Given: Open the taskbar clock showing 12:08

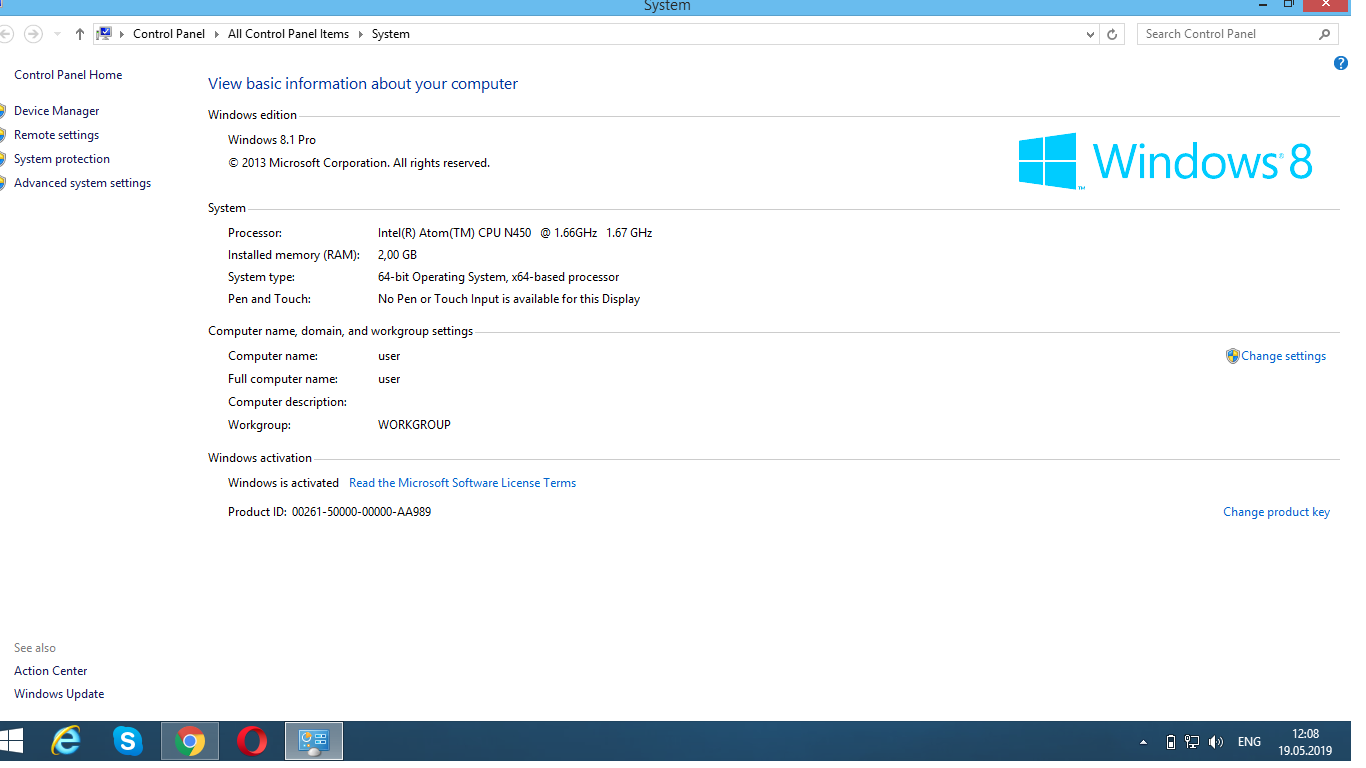Looking at the screenshot, I should (x=1305, y=742).
